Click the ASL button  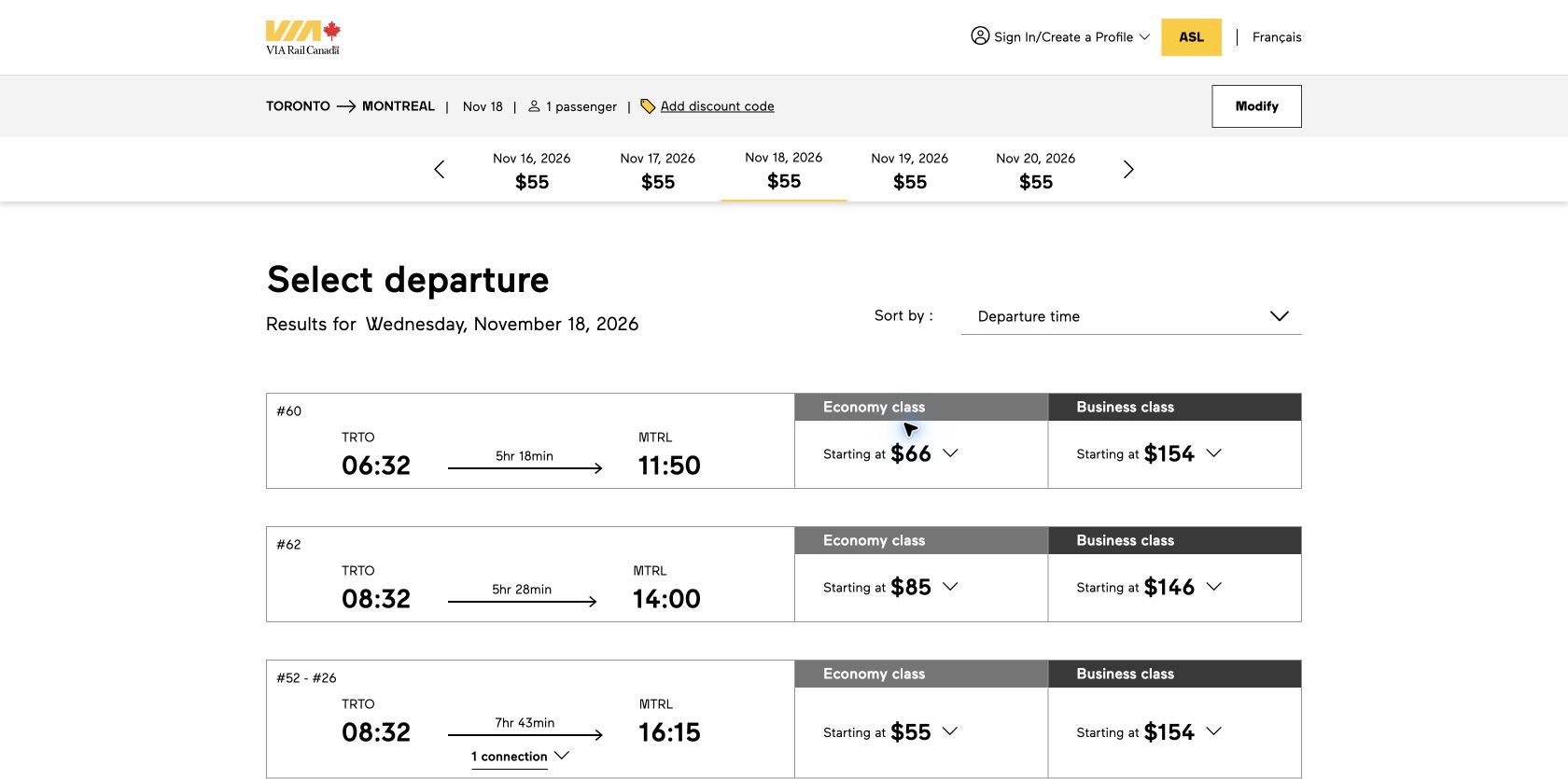1191,37
